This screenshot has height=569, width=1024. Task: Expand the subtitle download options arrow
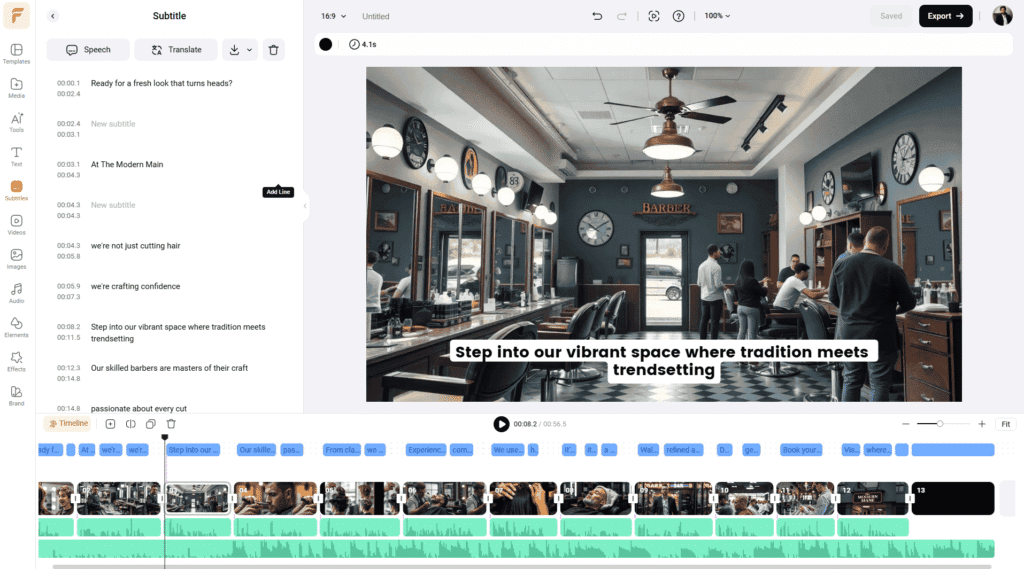tap(249, 50)
